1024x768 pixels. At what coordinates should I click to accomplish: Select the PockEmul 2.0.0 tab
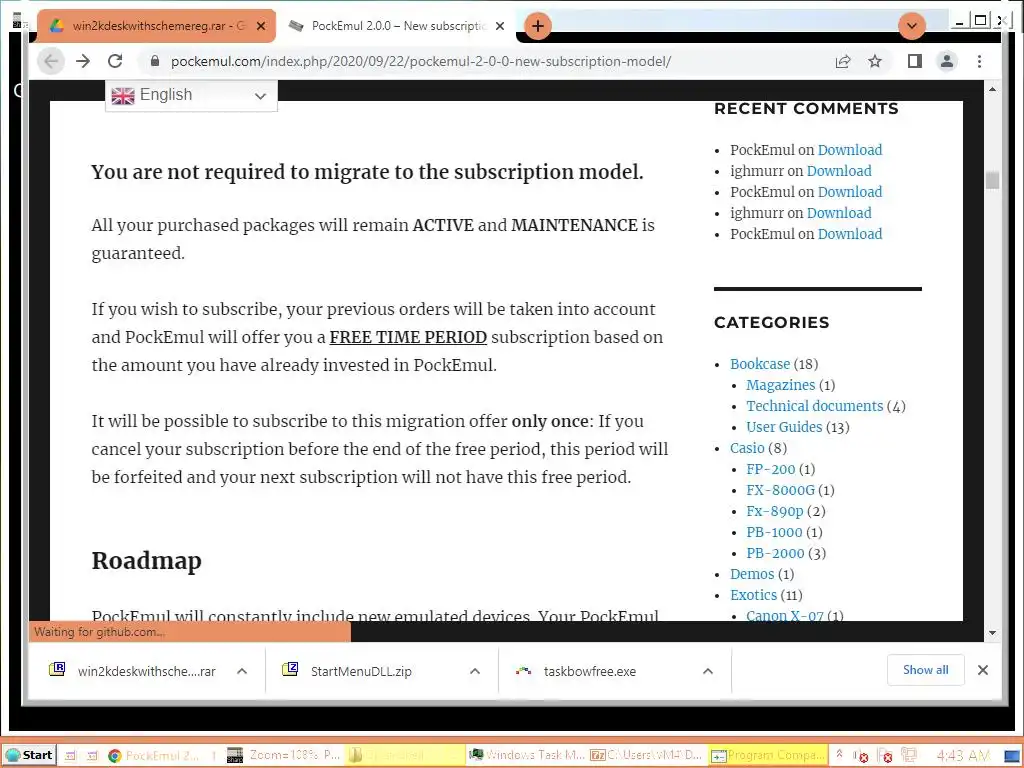tap(396, 26)
